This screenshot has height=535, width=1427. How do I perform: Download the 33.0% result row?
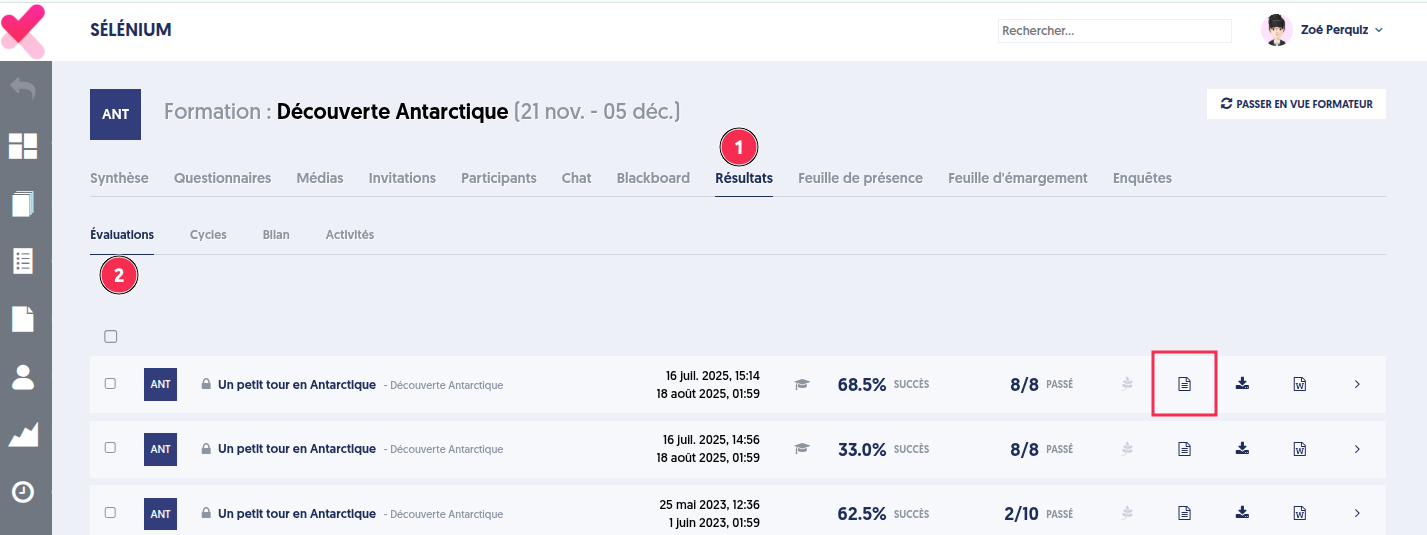pyautogui.click(x=1242, y=449)
